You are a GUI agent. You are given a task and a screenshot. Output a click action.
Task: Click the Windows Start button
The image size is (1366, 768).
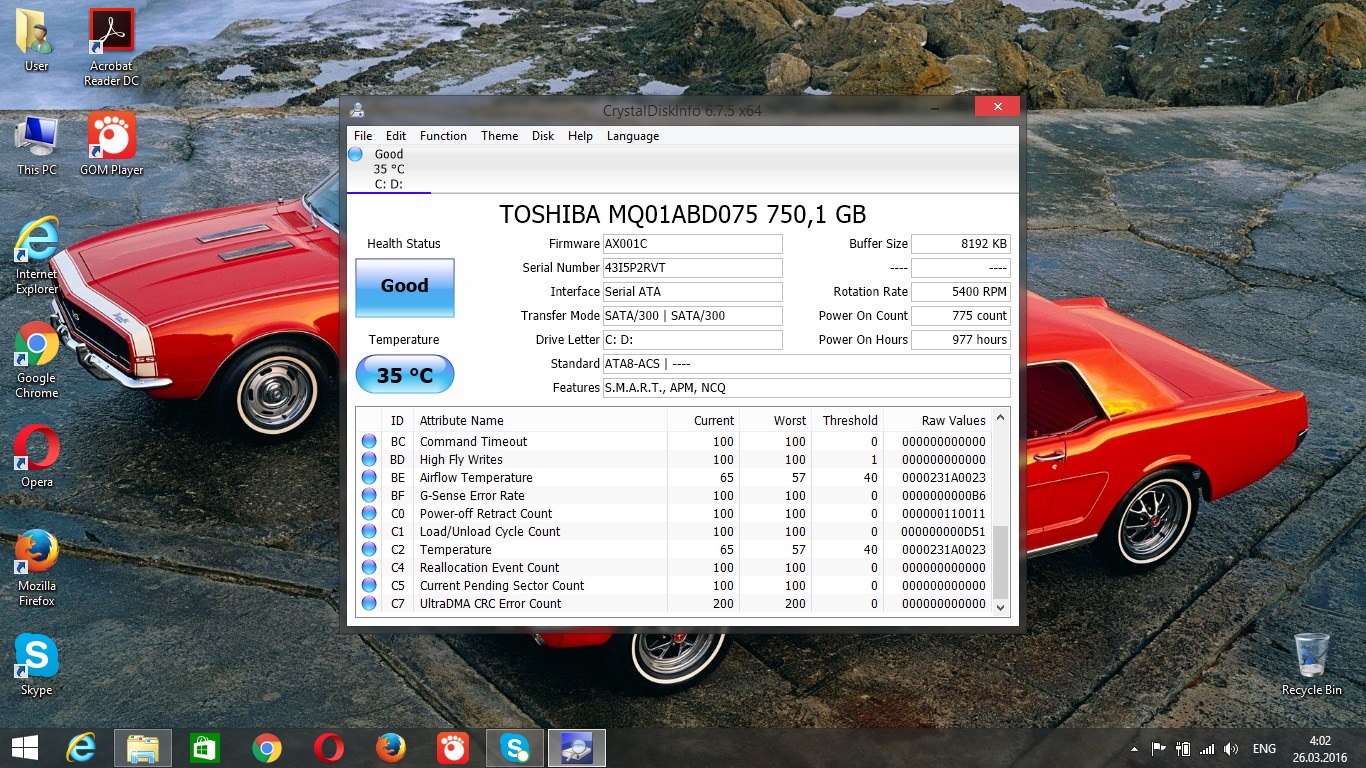click(24, 747)
